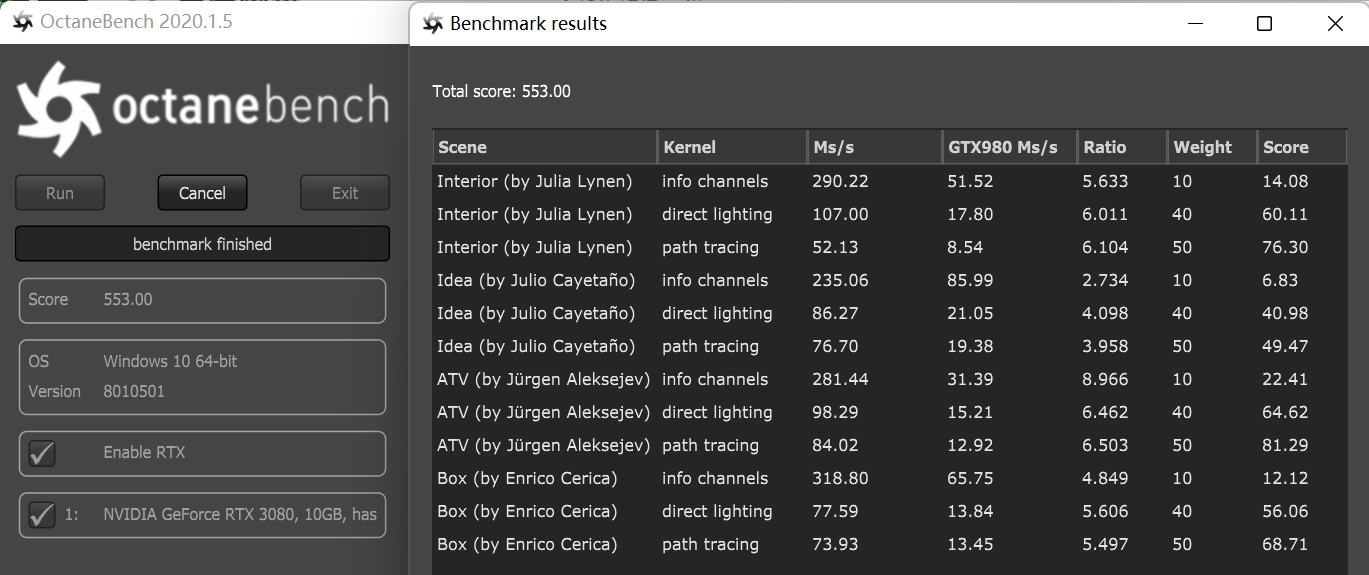Click the Weight column header
Image resolution: width=1369 pixels, height=575 pixels.
click(x=1211, y=147)
